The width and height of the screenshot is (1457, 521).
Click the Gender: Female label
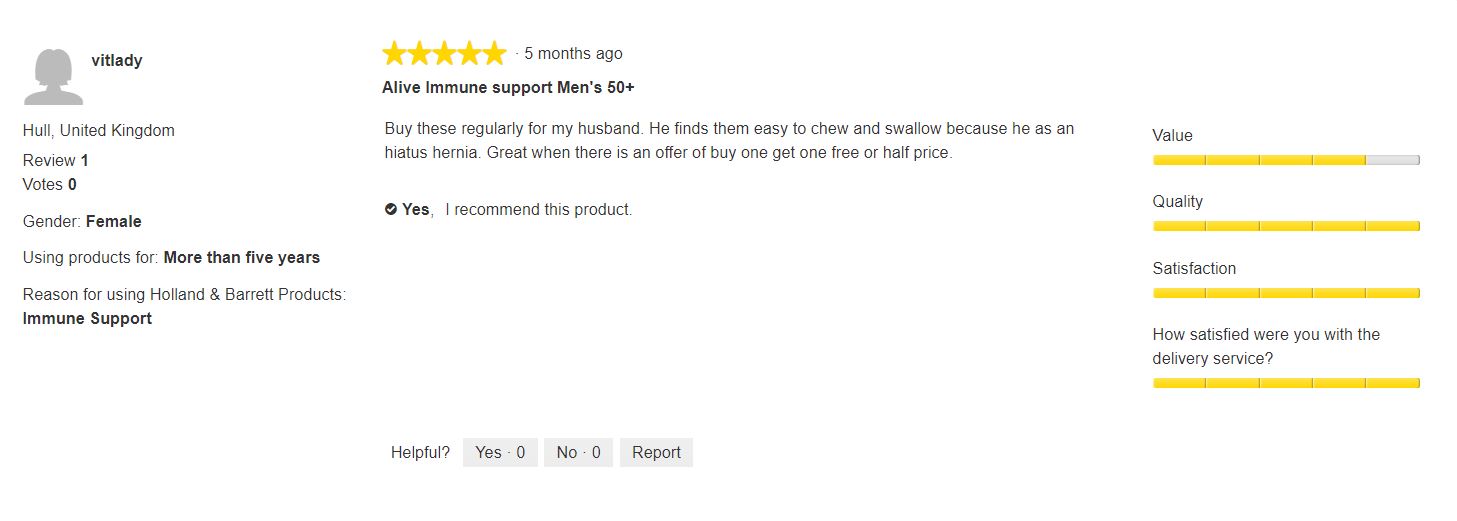pyautogui.click(x=82, y=221)
